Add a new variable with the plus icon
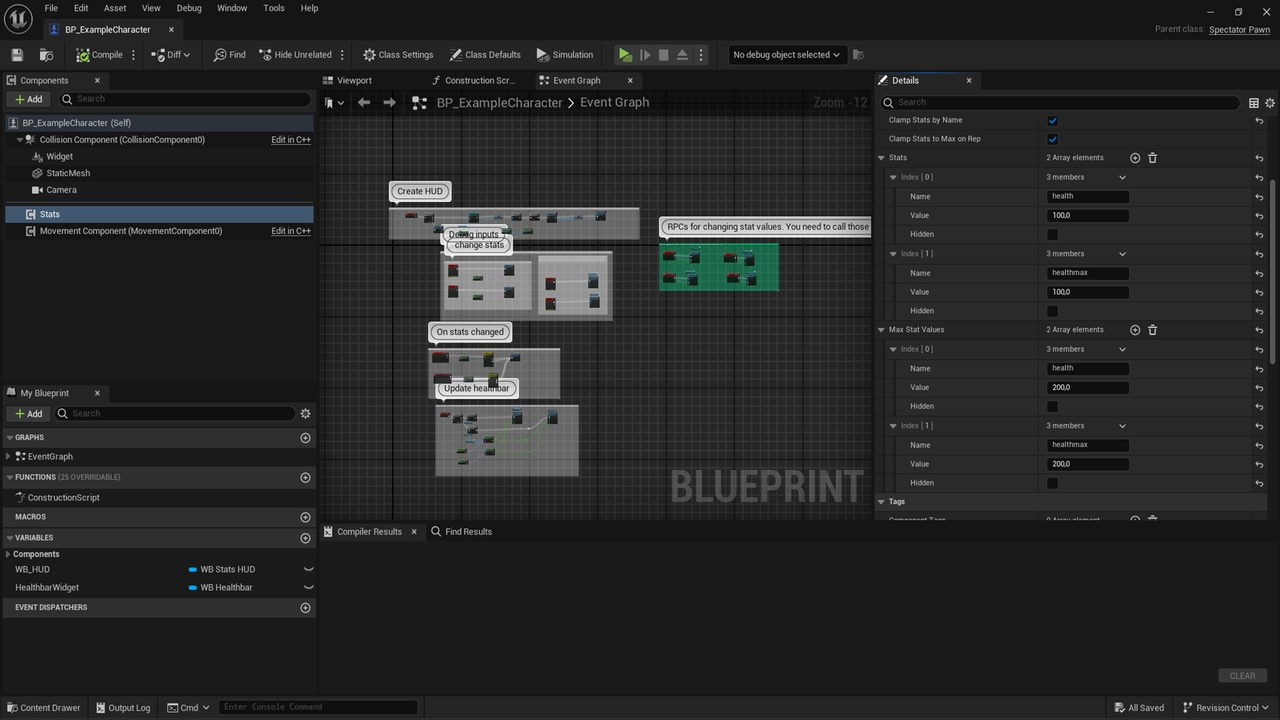 pyautogui.click(x=306, y=538)
